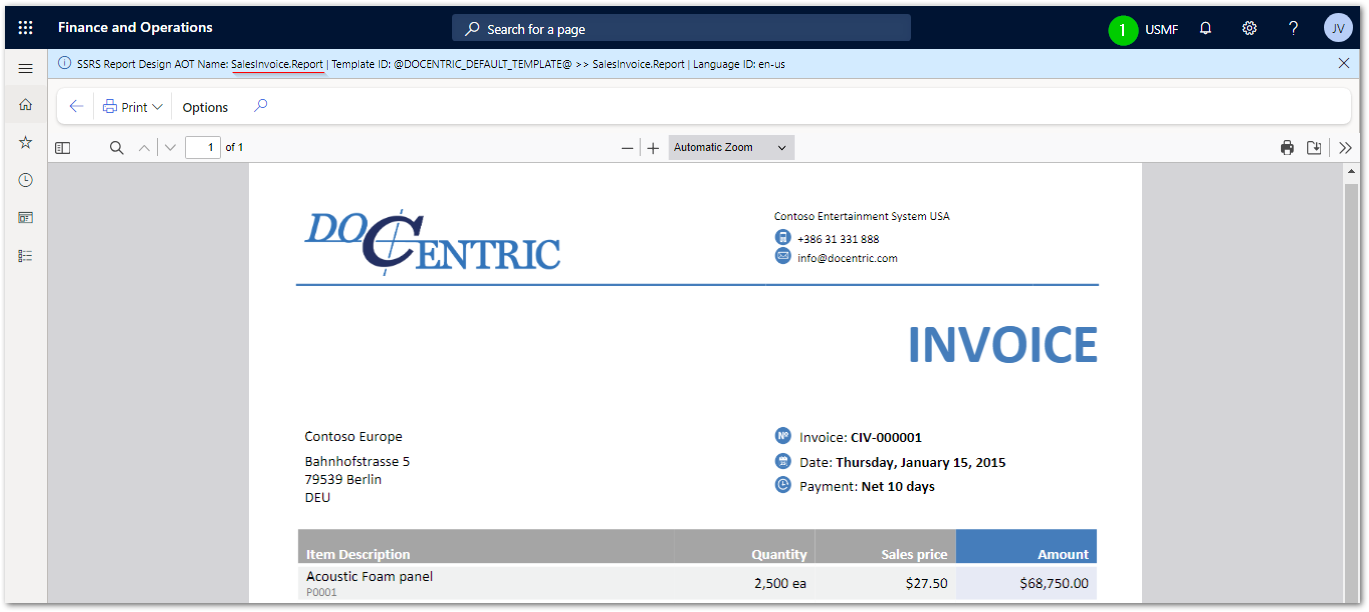Go to previous page arrow

click(x=144, y=148)
